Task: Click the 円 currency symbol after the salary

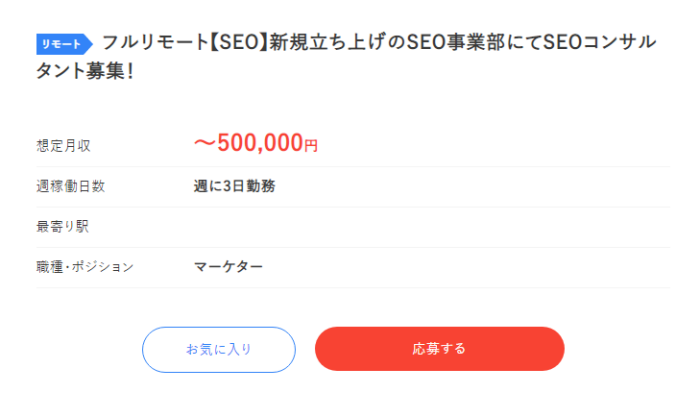Action: coord(311,146)
